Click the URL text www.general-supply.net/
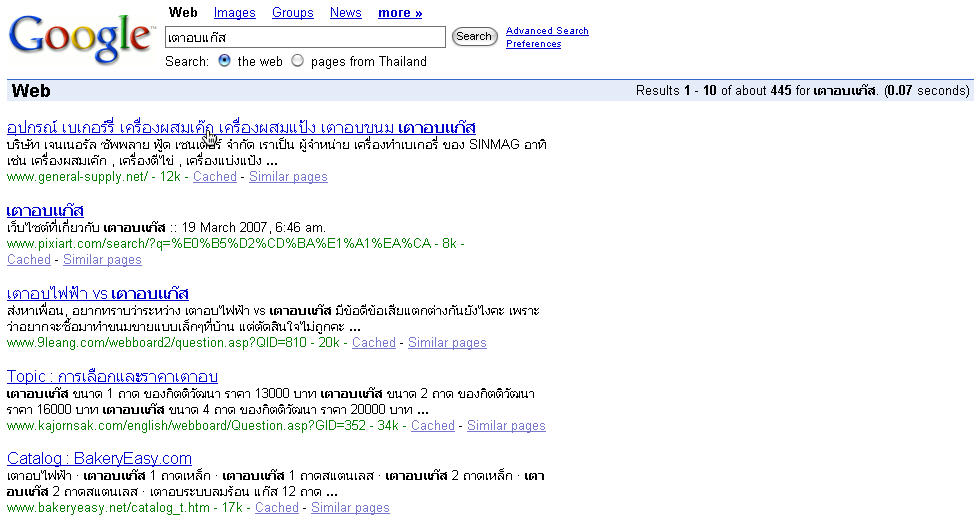The width and height of the screenshot is (979, 526). [77, 177]
